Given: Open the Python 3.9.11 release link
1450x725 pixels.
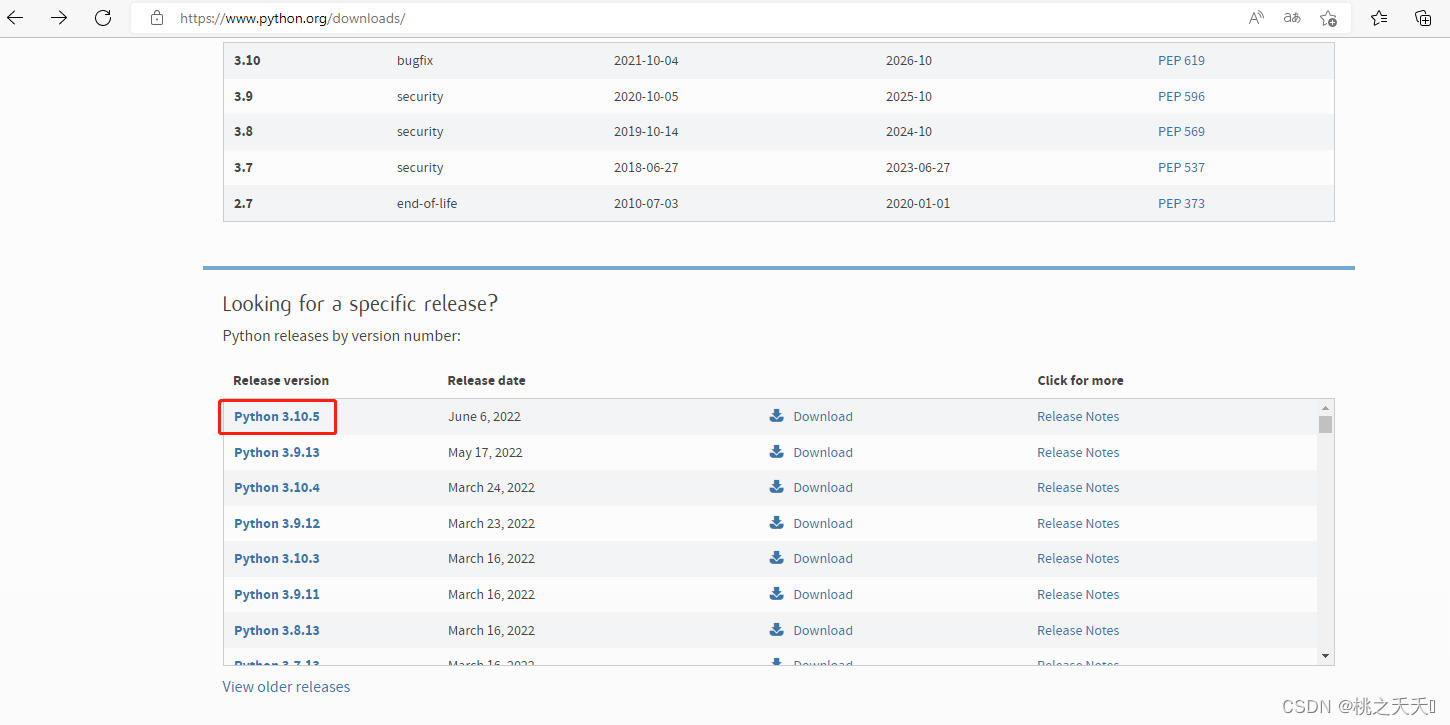Looking at the screenshot, I should [x=277, y=594].
